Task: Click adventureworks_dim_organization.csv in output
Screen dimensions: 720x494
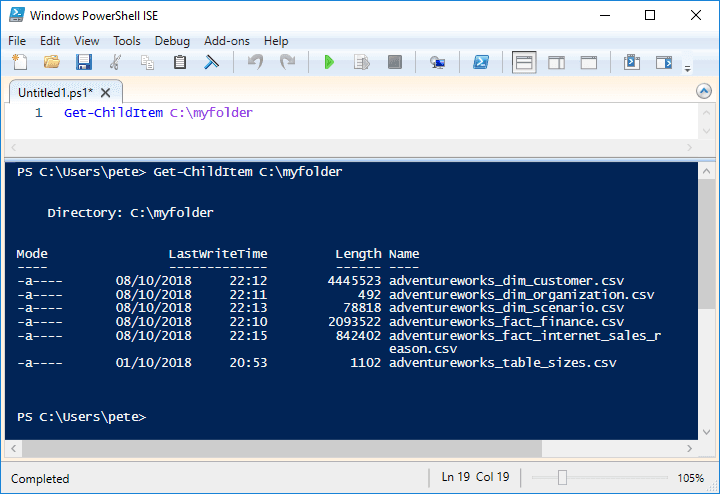Action: pyautogui.click(x=522, y=294)
